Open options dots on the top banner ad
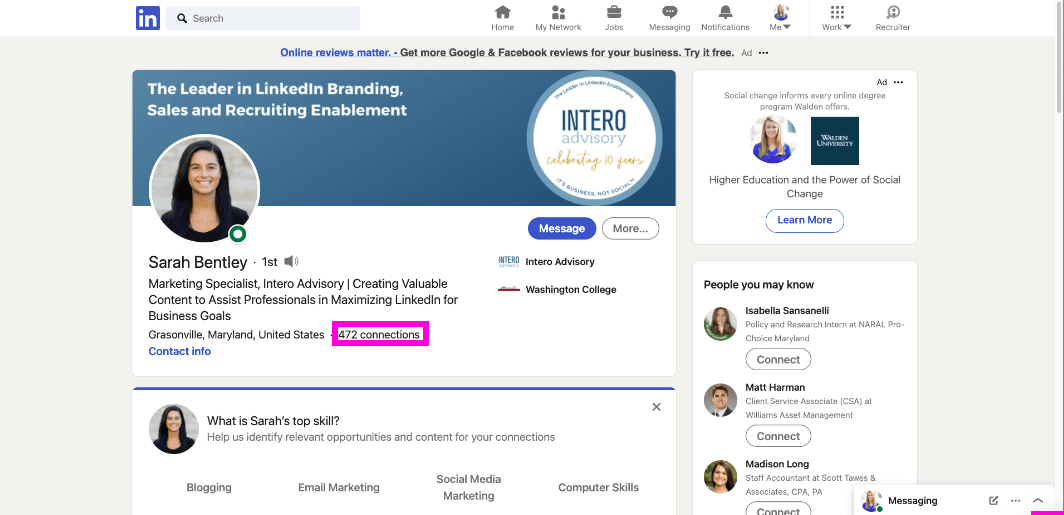 tap(763, 53)
